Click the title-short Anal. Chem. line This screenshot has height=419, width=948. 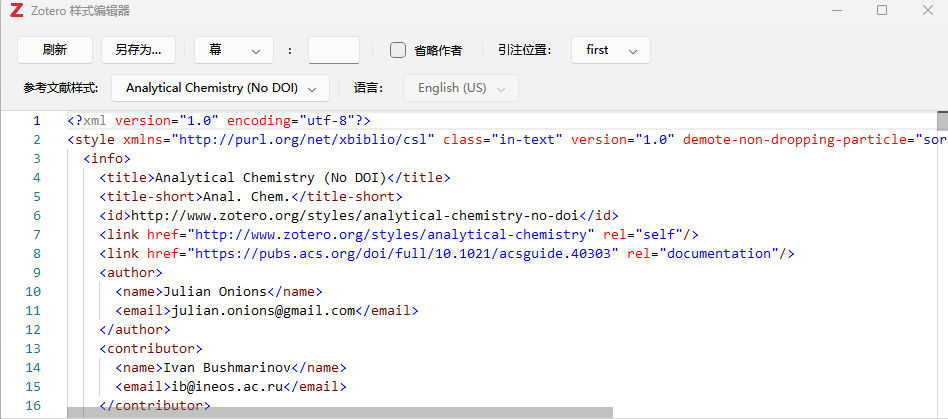coord(250,196)
